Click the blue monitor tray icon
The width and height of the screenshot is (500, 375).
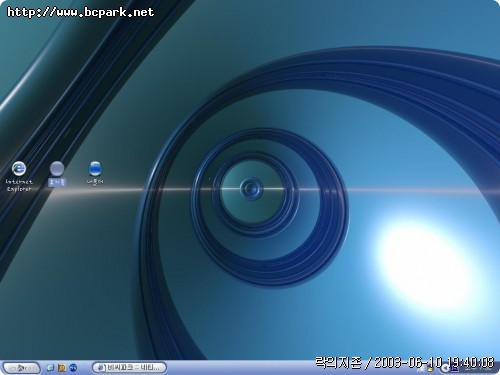(455, 369)
